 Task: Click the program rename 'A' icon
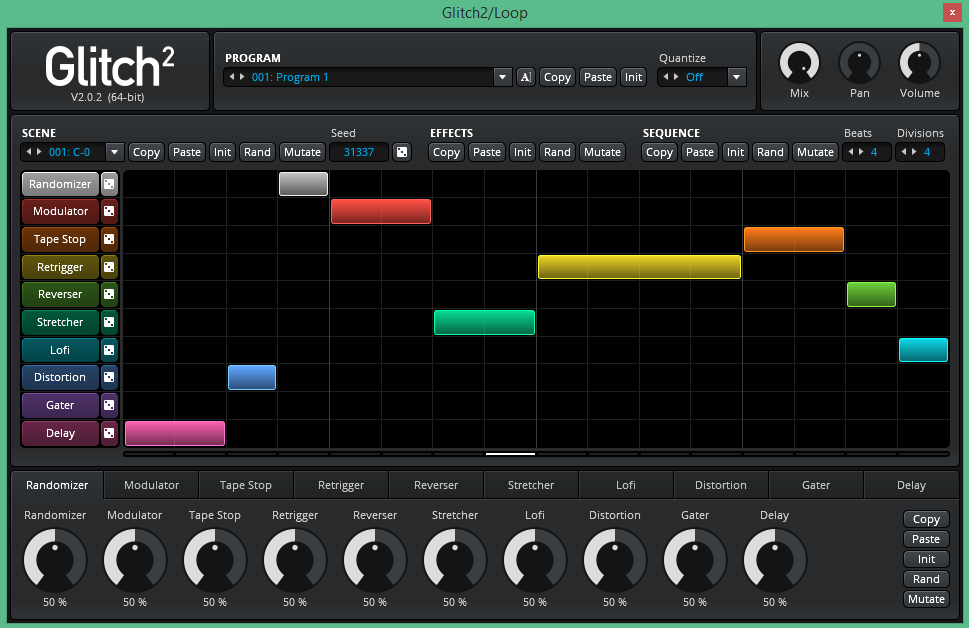[x=526, y=77]
